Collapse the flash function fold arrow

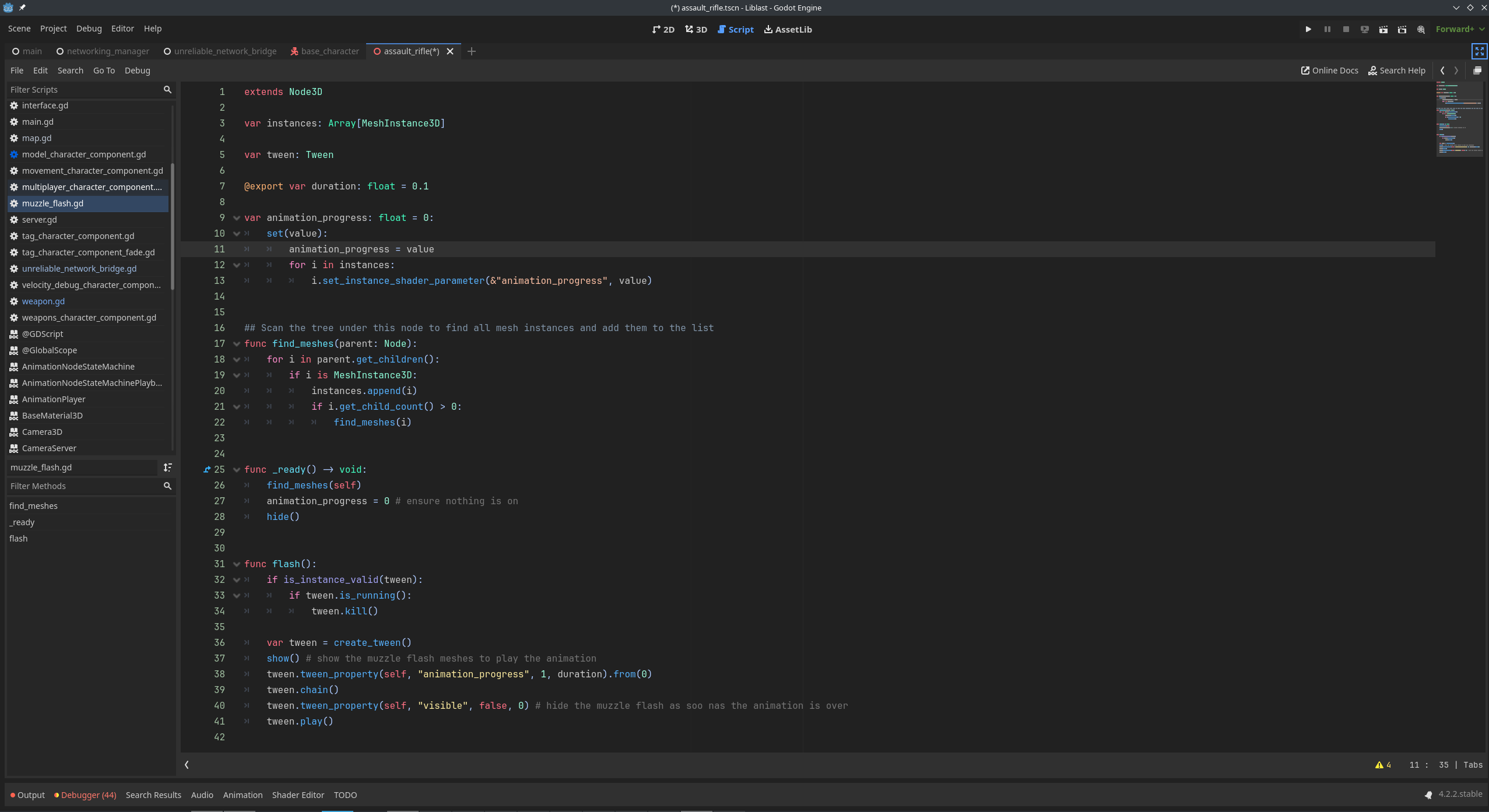[237, 564]
